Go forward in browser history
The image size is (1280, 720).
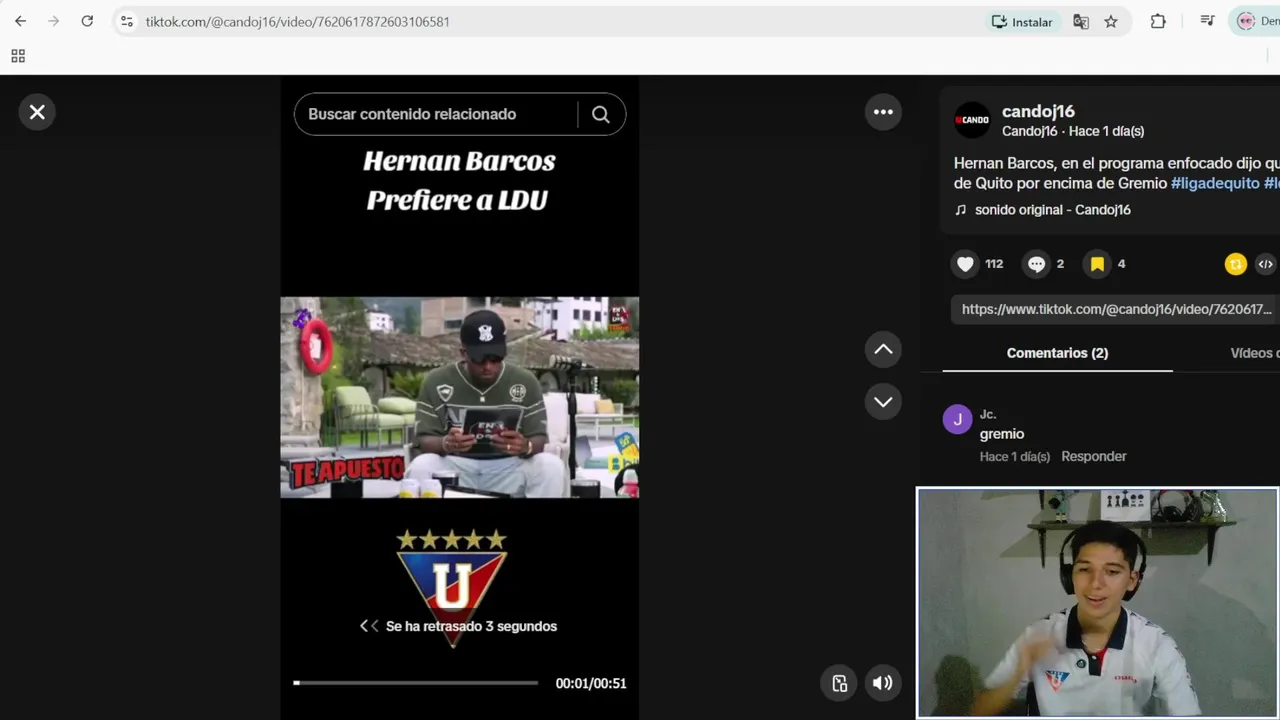[53, 21]
